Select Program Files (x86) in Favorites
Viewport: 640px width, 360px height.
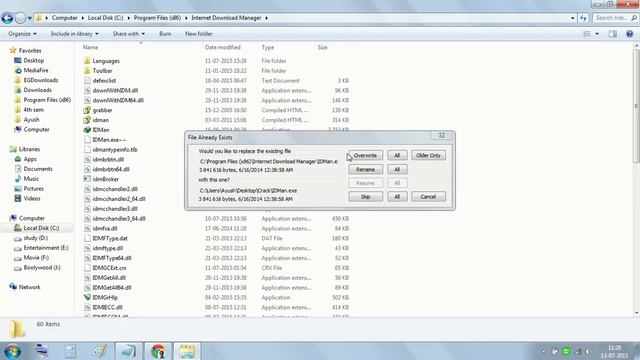pyautogui.click(x=47, y=100)
